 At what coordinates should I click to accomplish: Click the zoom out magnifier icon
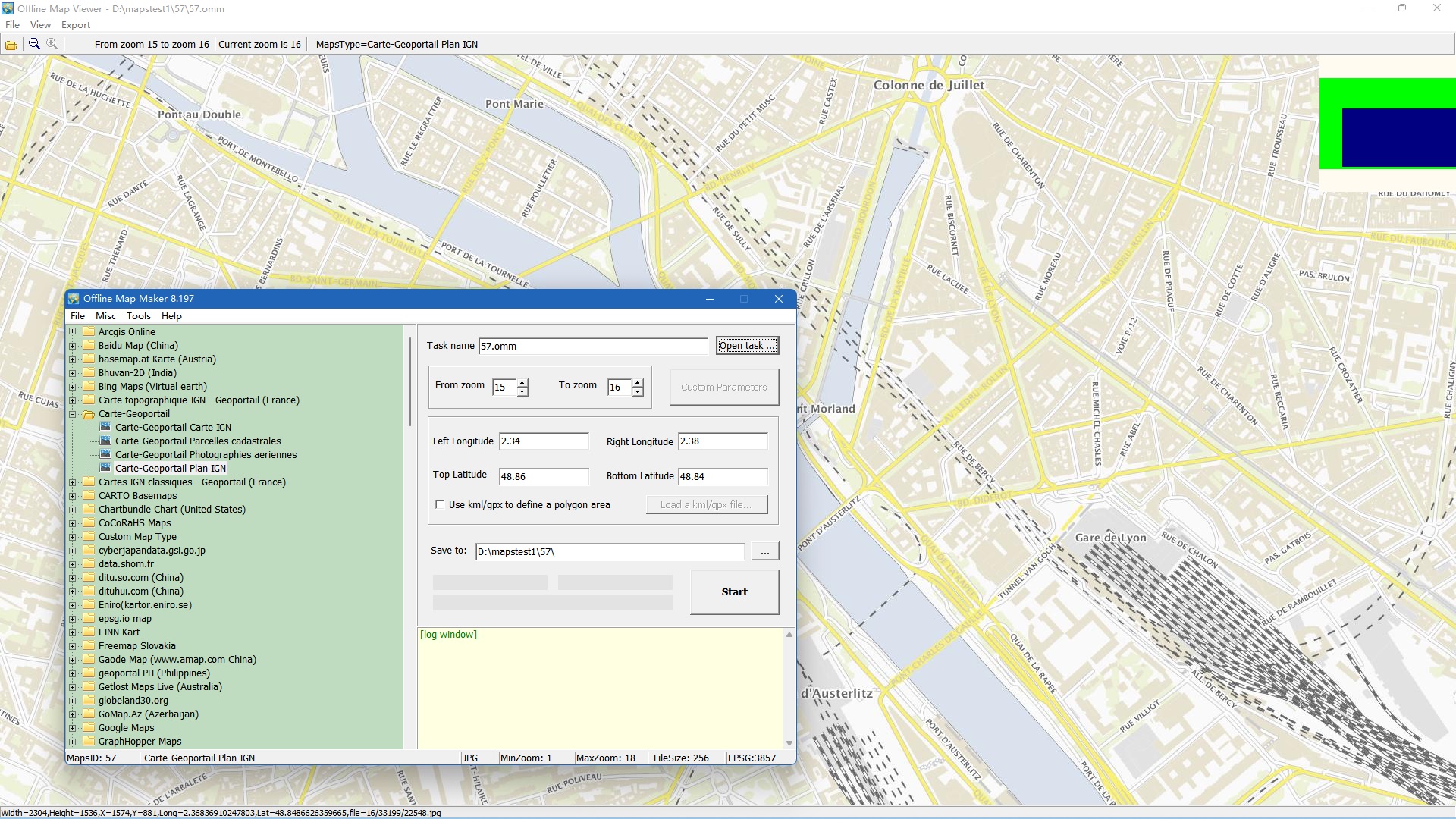click(x=34, y=44)
